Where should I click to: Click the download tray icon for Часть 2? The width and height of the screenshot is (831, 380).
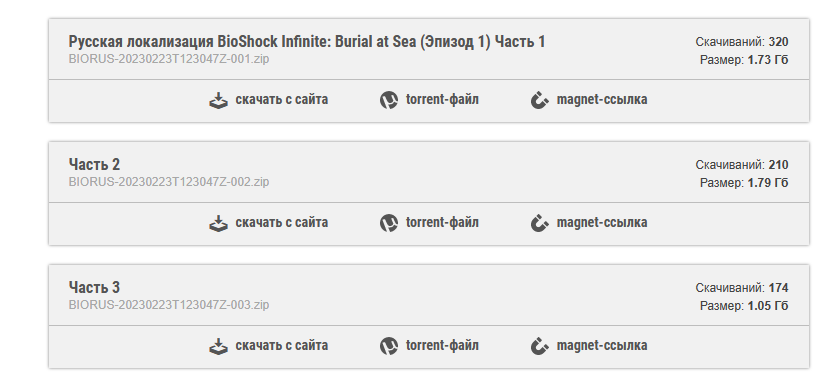coord(218,223)
